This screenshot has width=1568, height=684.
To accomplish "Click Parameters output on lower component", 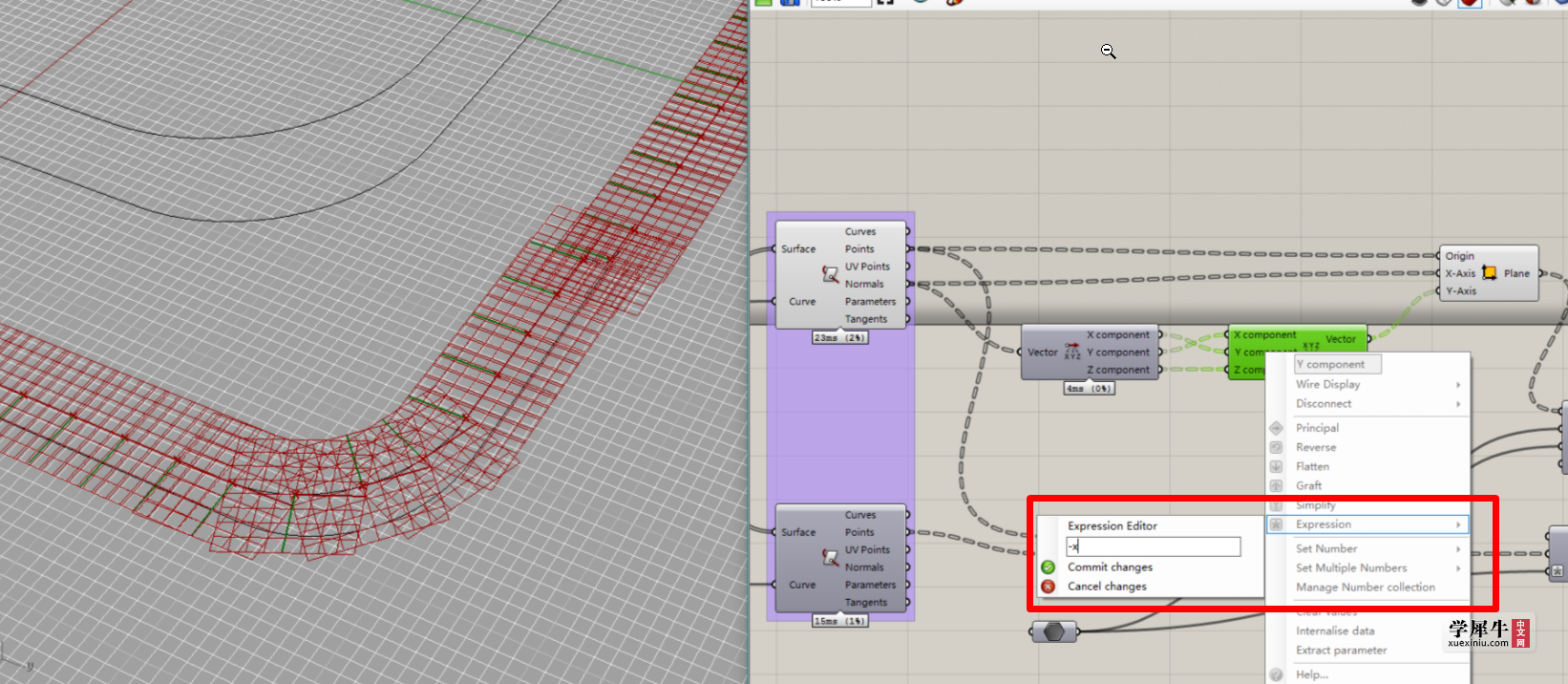I will point(870,585).
